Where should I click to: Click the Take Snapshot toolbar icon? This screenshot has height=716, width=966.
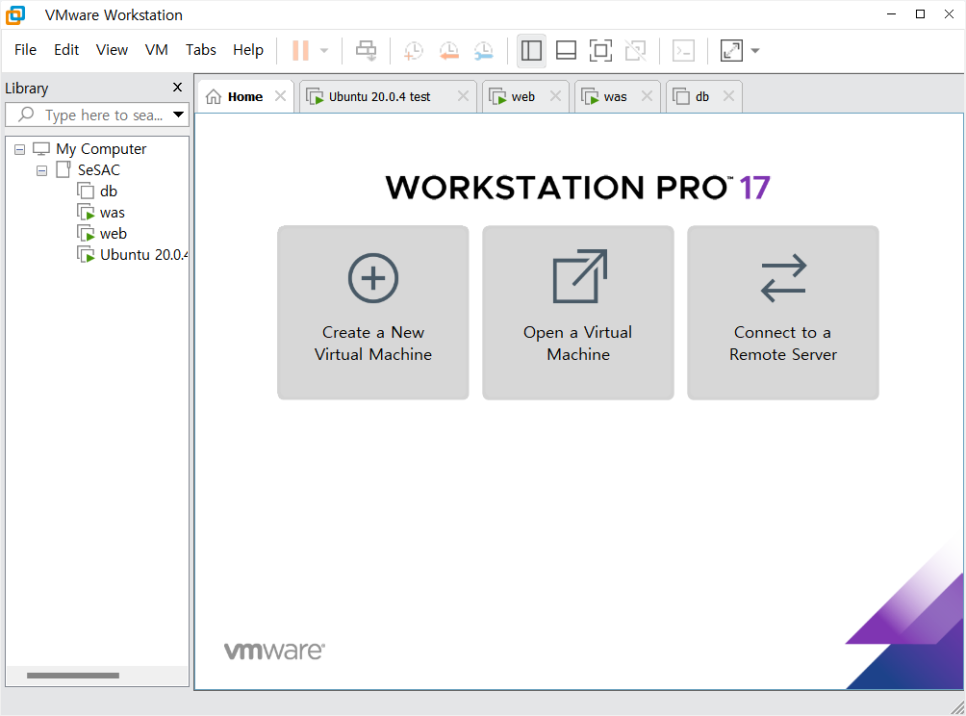413,51
